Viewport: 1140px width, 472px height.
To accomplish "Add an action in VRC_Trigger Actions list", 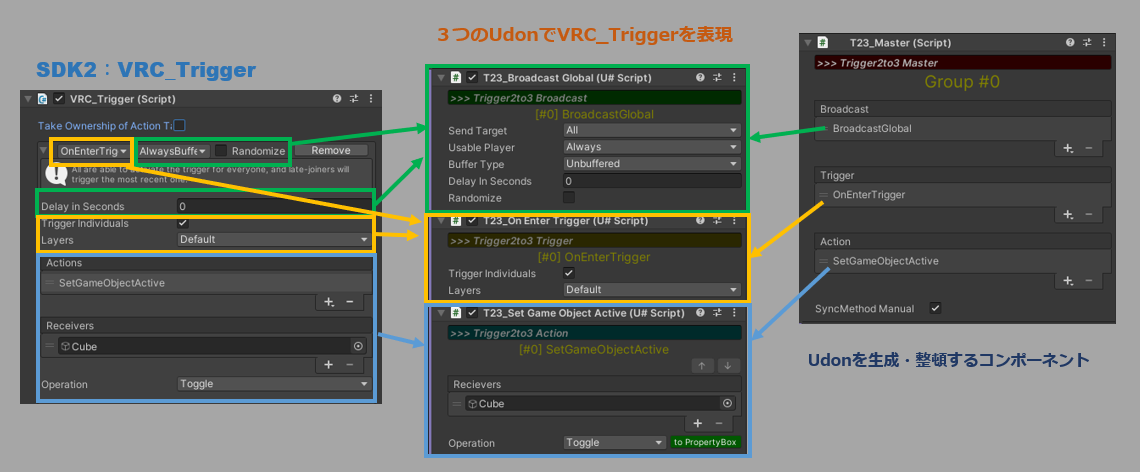I will [329, 301].
